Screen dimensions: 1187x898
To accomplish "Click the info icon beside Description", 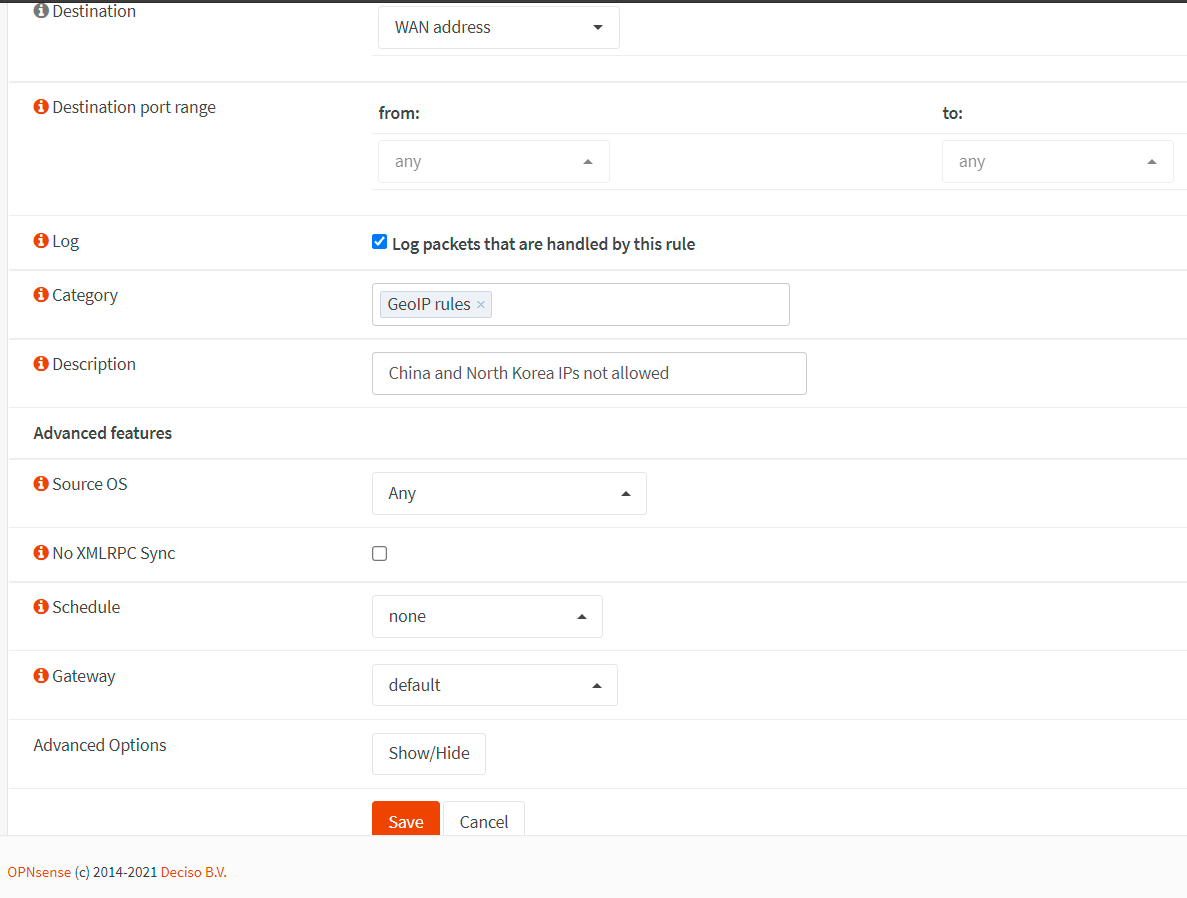I will click(x=41, y=364).
